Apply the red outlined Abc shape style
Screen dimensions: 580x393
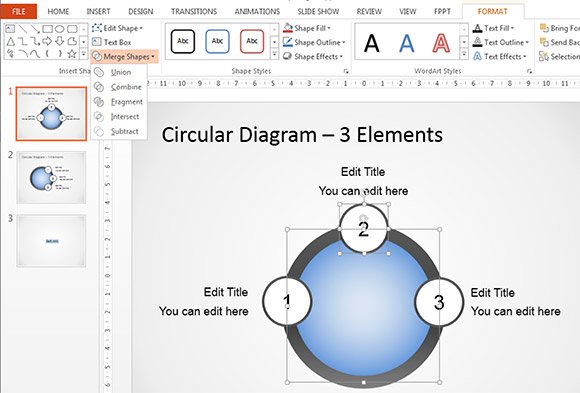(252, 41)
